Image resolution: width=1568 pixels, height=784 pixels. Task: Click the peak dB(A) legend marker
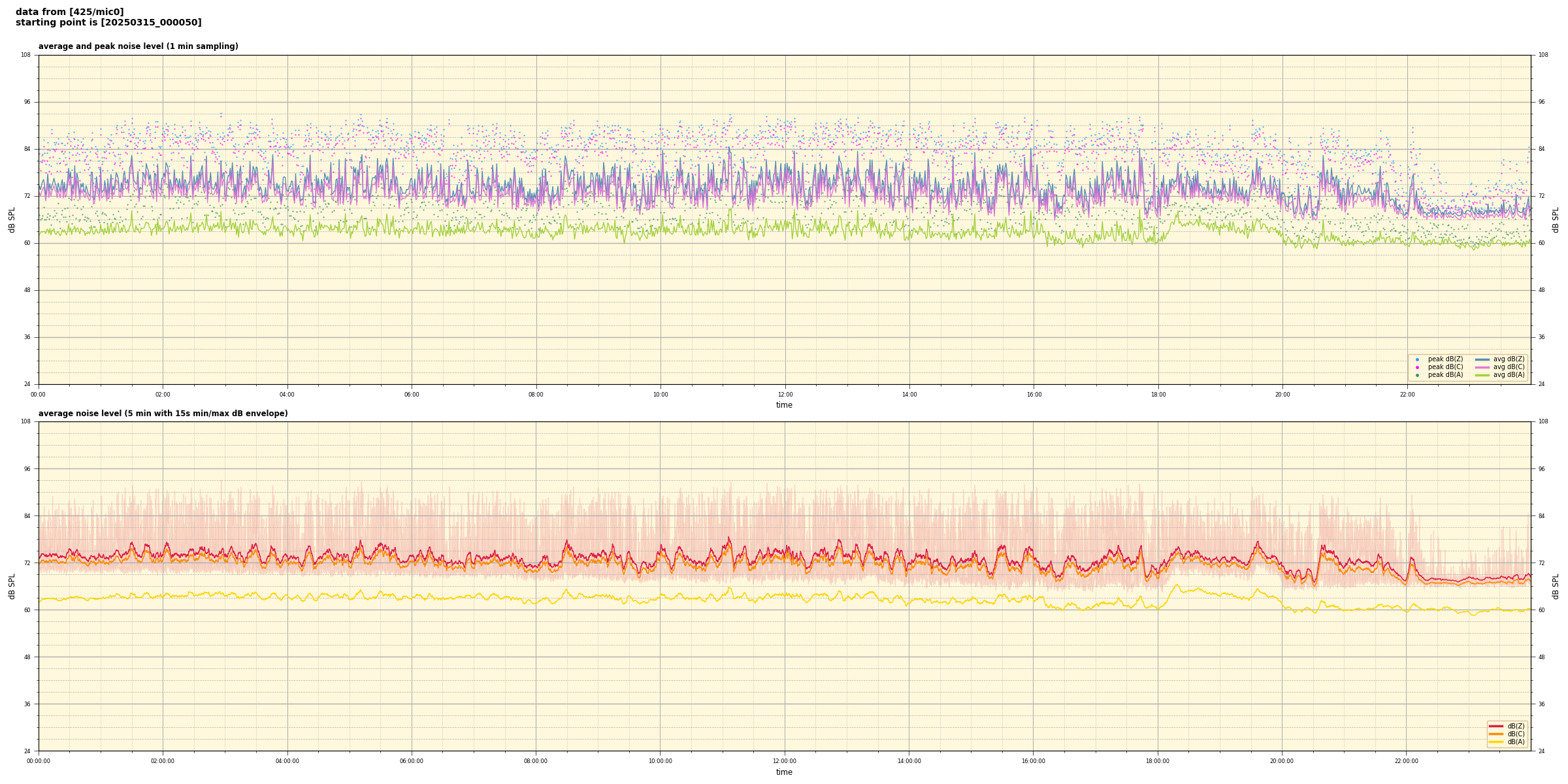[x=1417, y=375]
